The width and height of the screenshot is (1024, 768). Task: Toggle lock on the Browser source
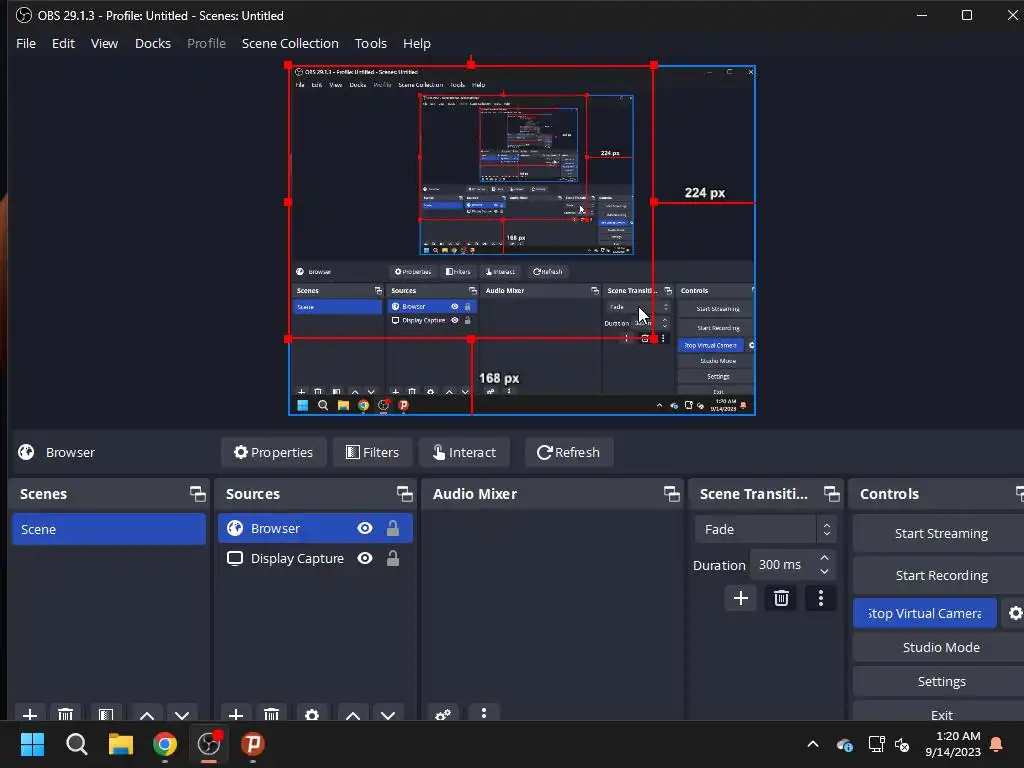(x=392, y=528)
